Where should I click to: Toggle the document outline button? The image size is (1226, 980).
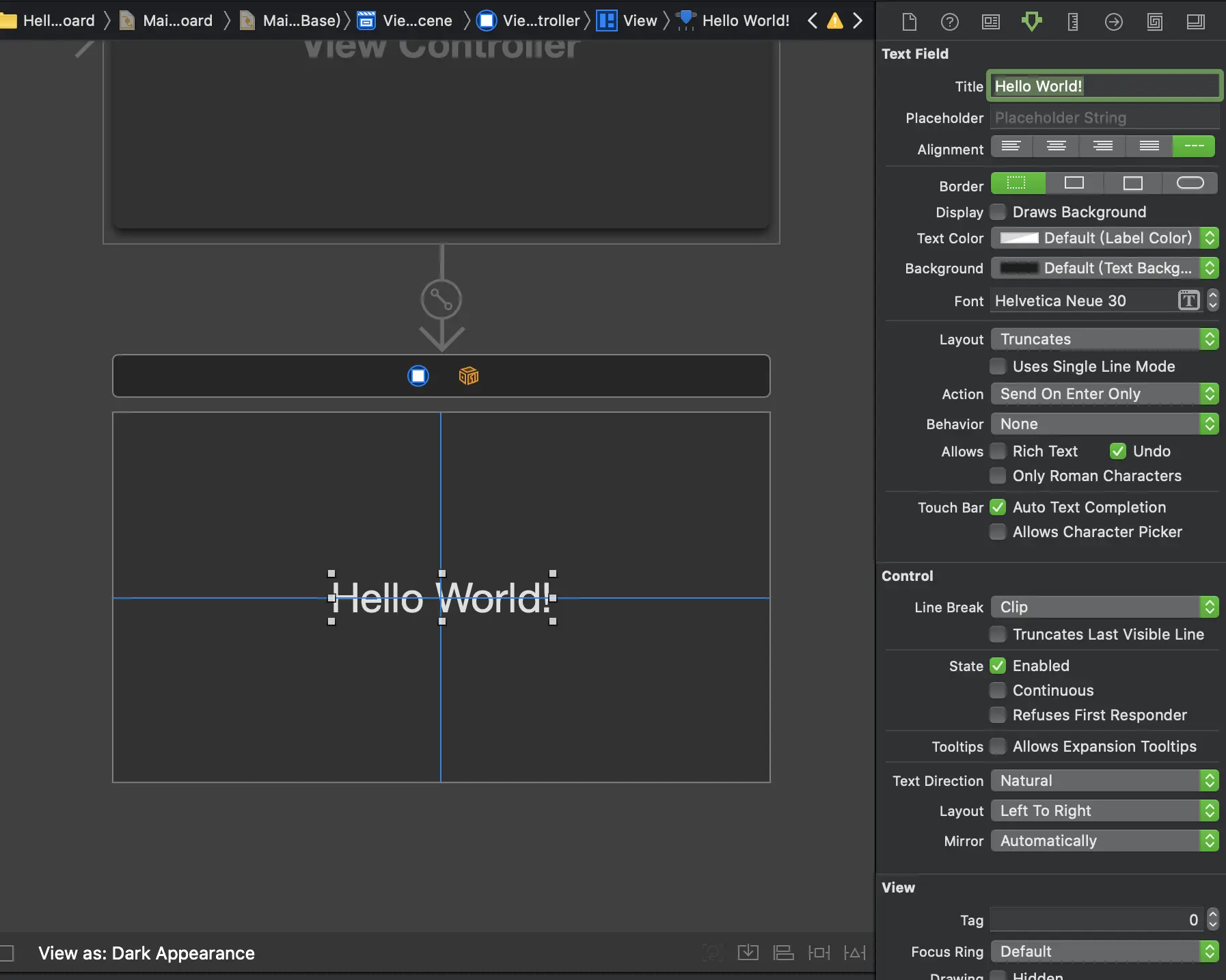point(7,953)
